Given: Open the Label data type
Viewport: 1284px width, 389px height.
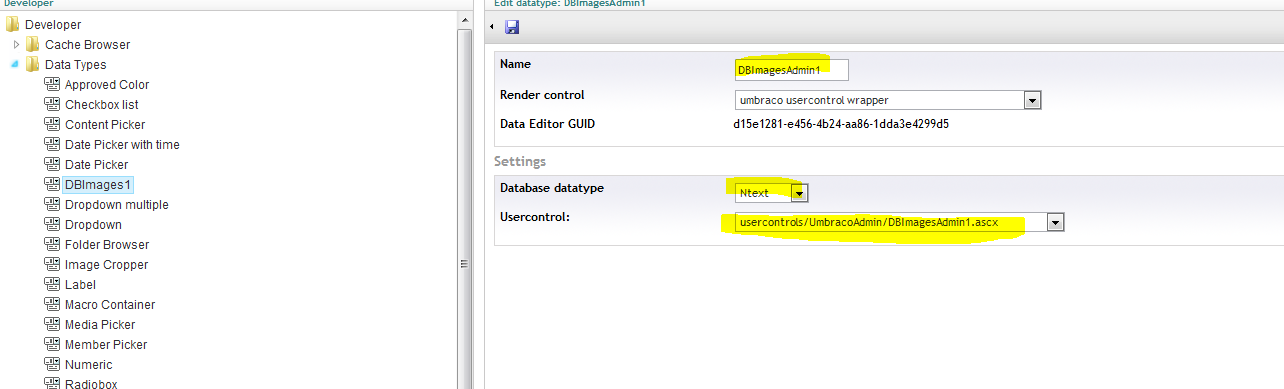Looking at the screenshot, I should [80, 284].
